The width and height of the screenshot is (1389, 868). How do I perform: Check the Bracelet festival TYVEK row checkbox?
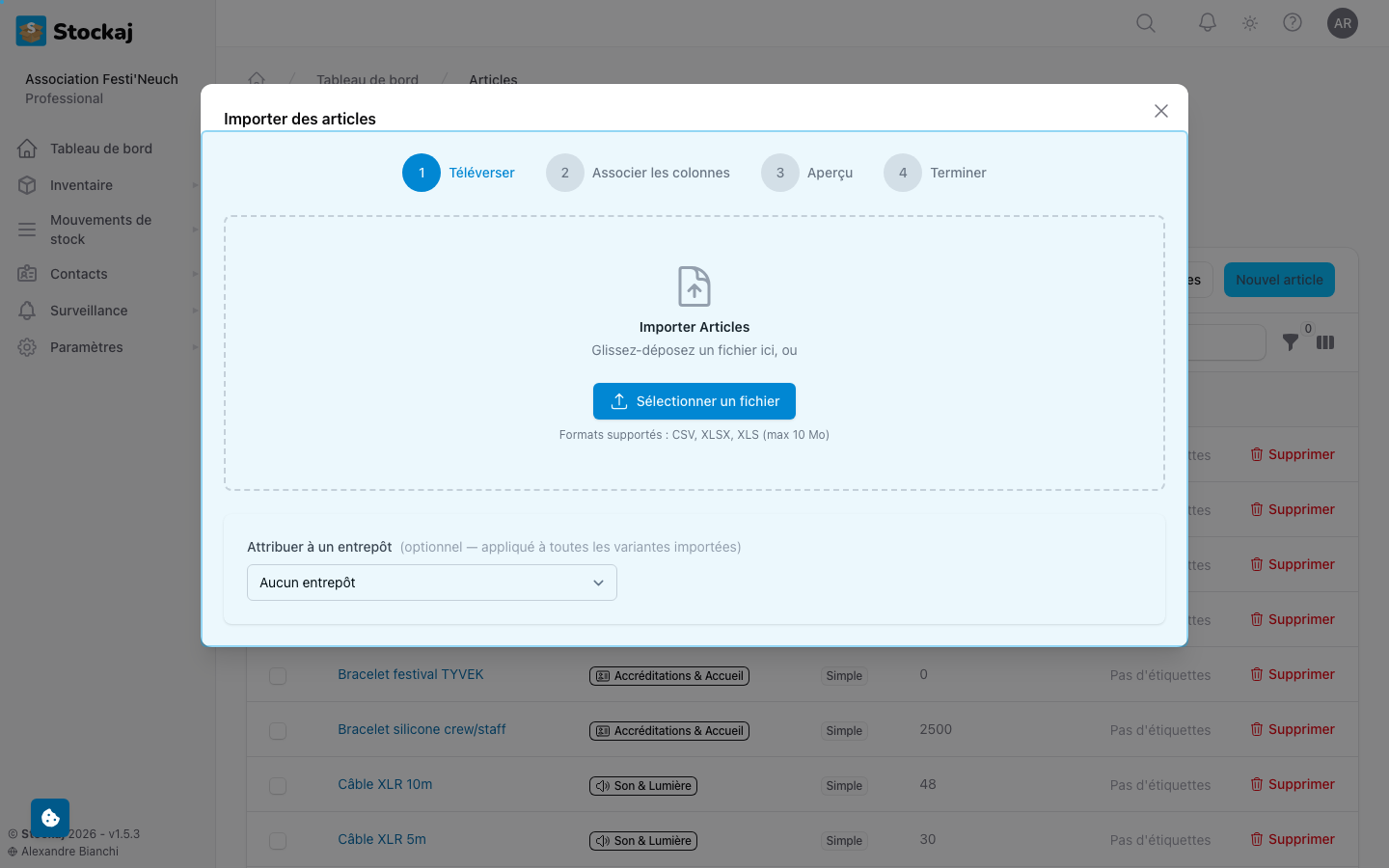pyautogui.click(x=278, y=676)
